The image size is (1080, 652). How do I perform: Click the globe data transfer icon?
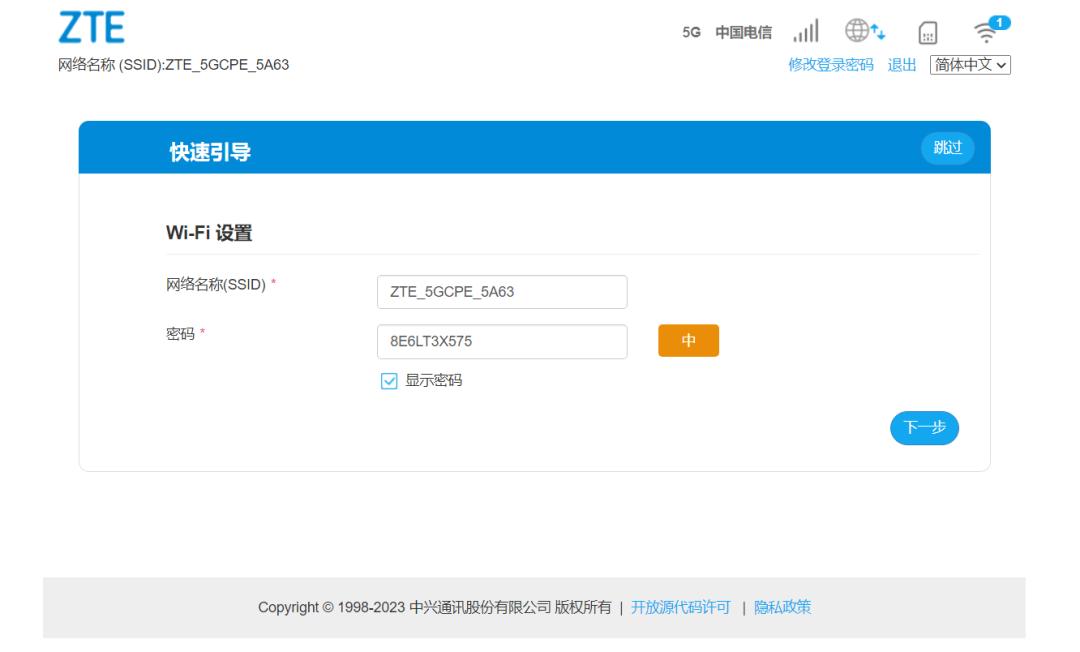pyautogui.click(x=862, y=31)
